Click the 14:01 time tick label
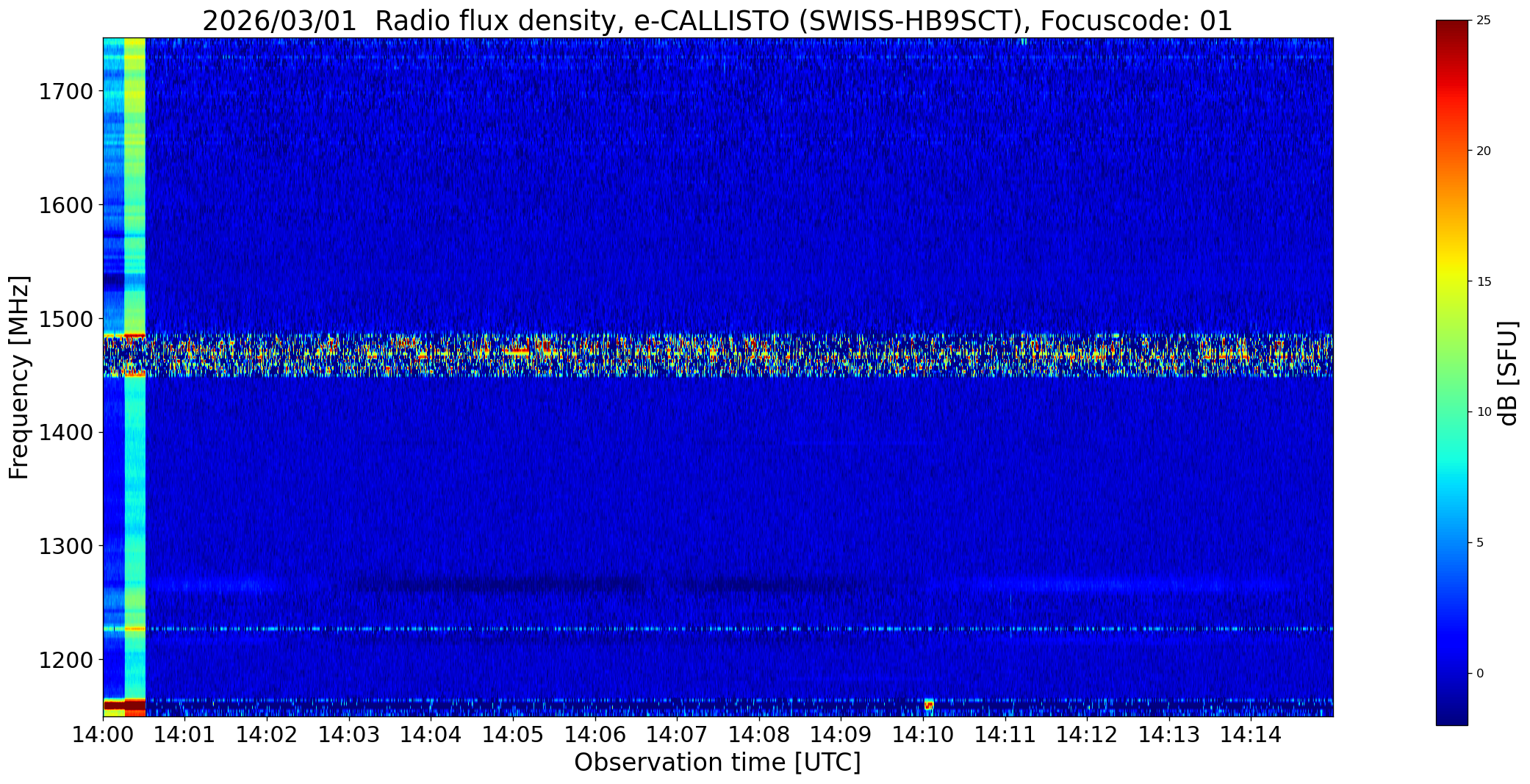 [184, 734]
